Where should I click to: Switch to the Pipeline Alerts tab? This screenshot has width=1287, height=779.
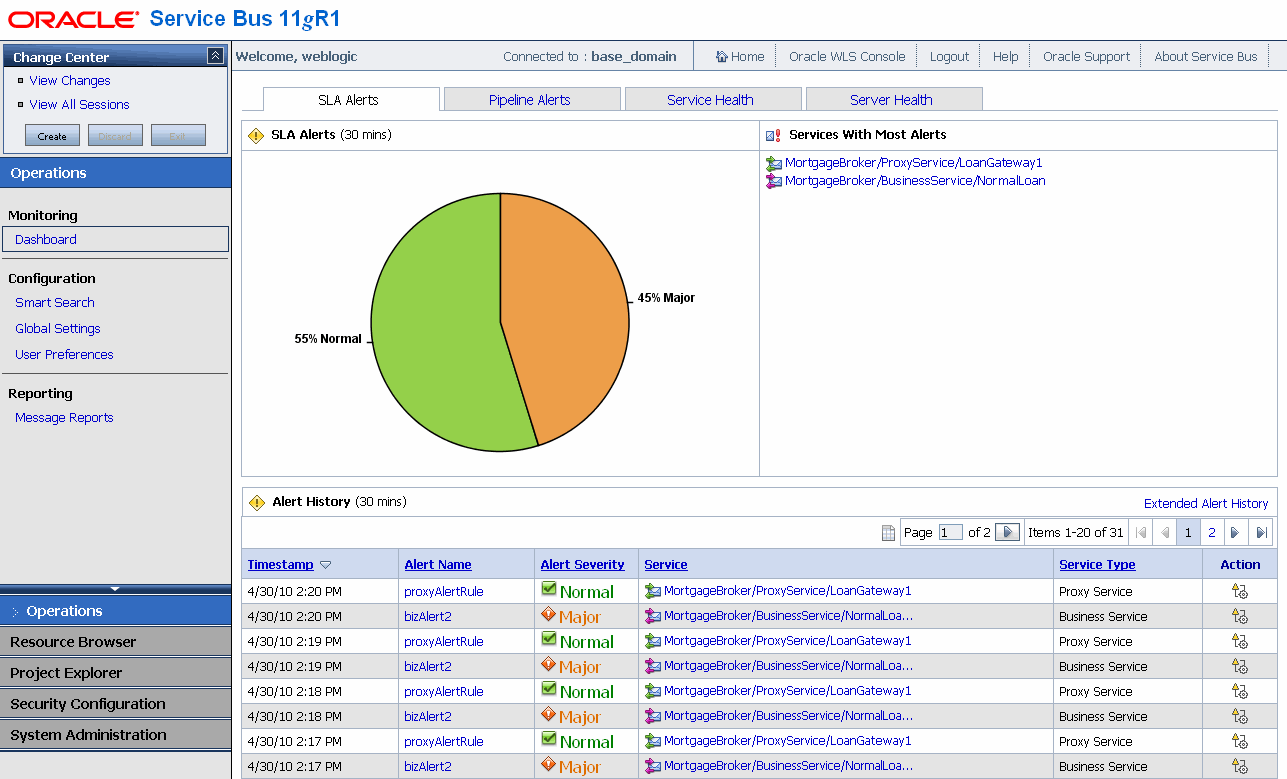[532, 99]
